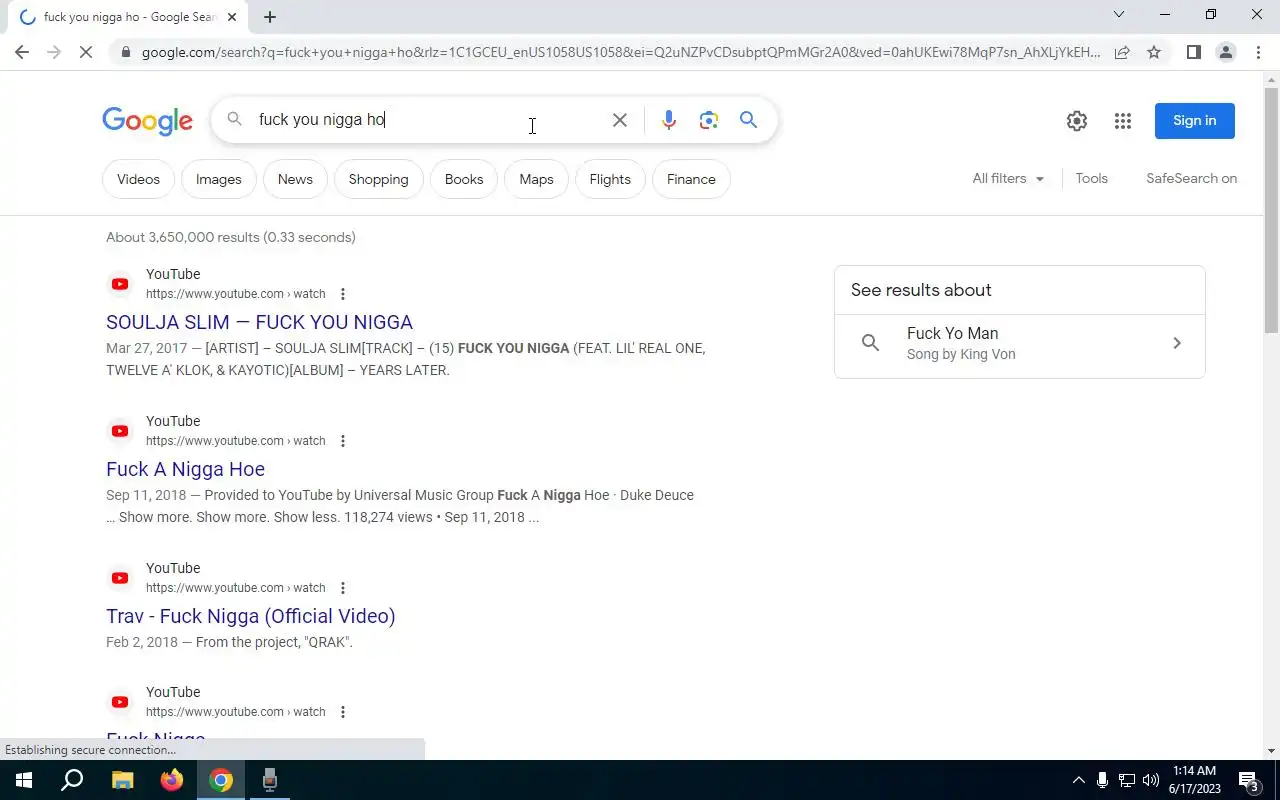
Task: View site information lock icon
Action: [125, 52]
